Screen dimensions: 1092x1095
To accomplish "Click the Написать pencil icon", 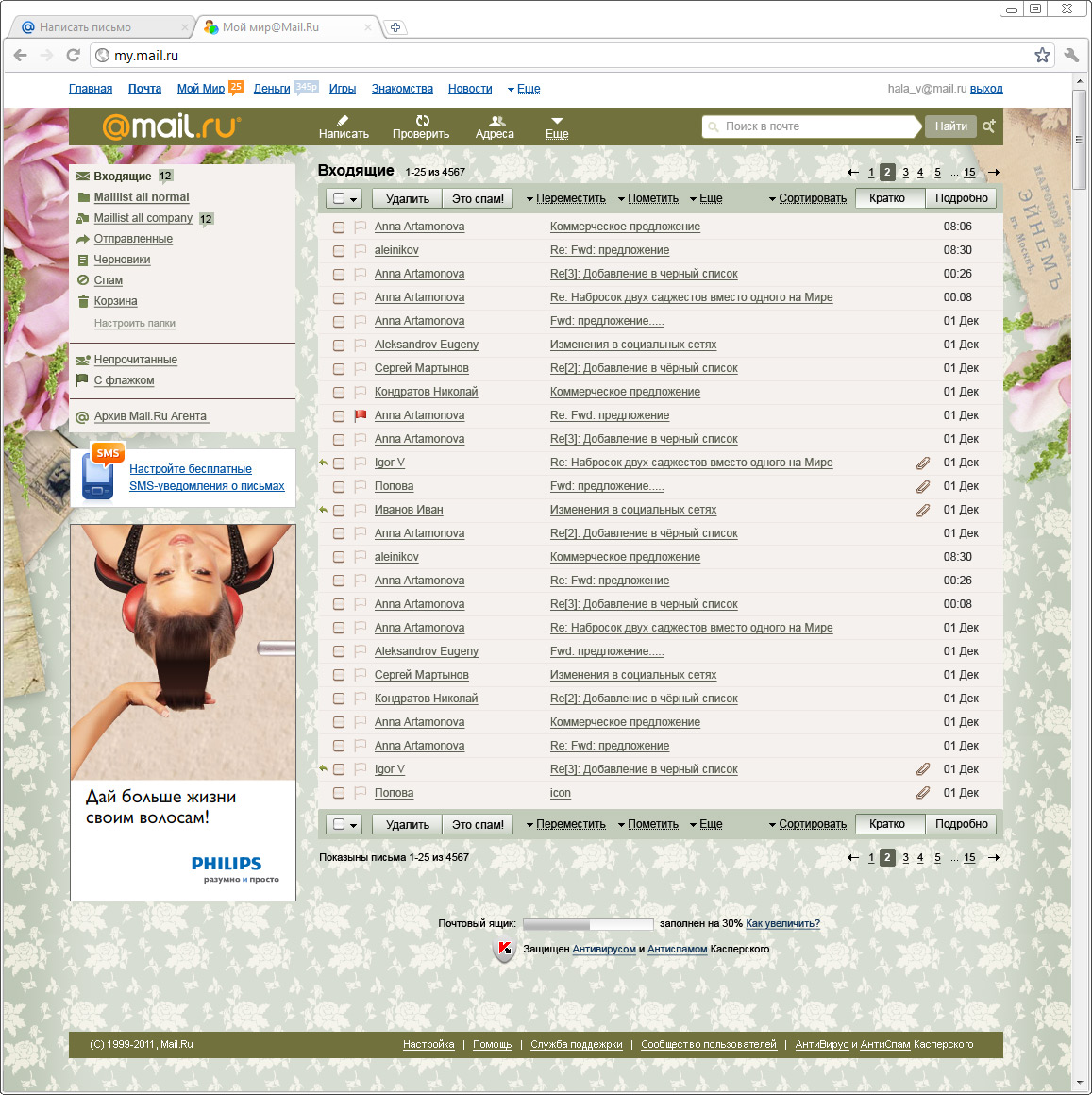I will [x=342, y=120].
